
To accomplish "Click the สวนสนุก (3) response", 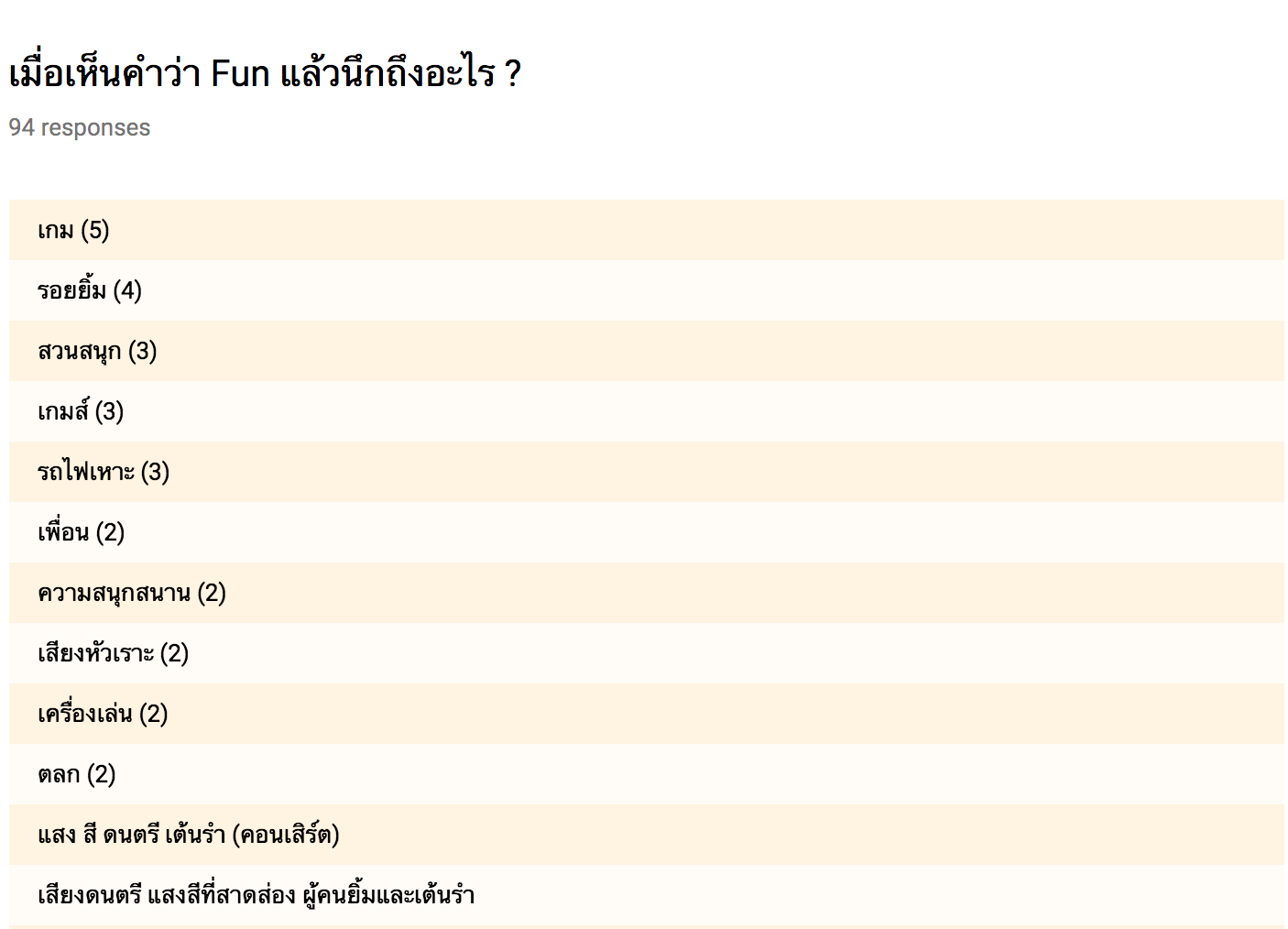I will 97,351.
